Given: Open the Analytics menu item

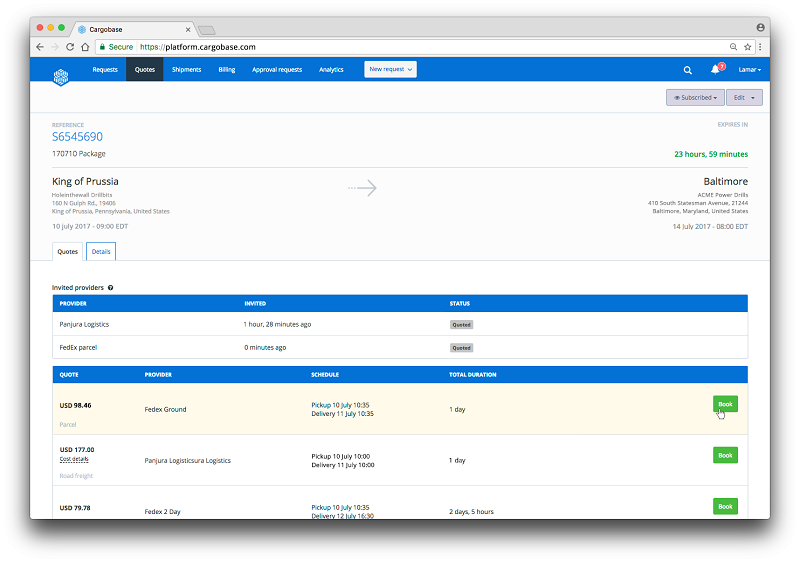Looking at the screenshot, I should (331, 70).
